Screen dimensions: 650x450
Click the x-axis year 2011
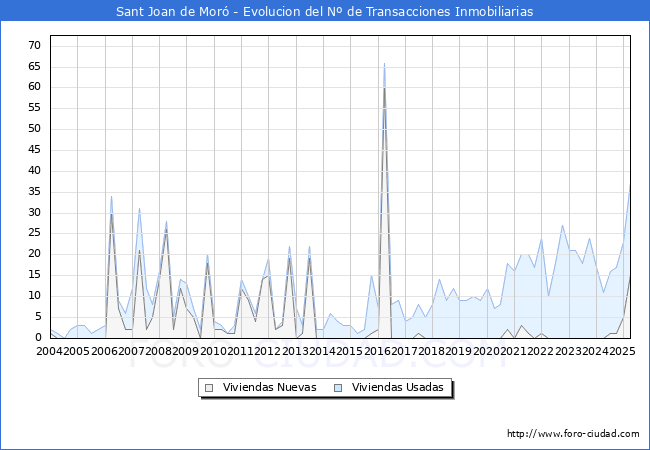(x=240, y=351)
